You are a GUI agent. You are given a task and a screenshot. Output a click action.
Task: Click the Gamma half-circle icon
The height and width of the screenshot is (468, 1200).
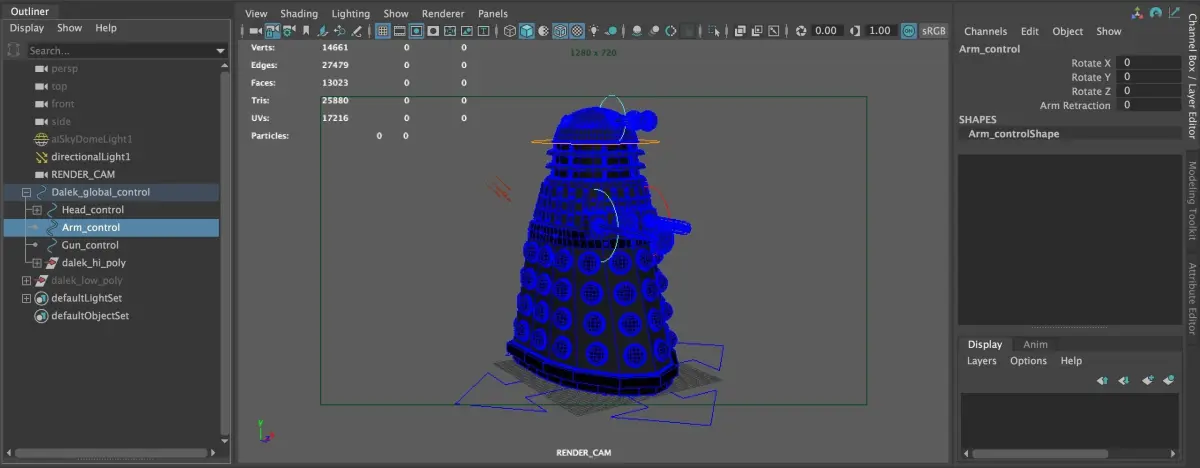[855, 31]
